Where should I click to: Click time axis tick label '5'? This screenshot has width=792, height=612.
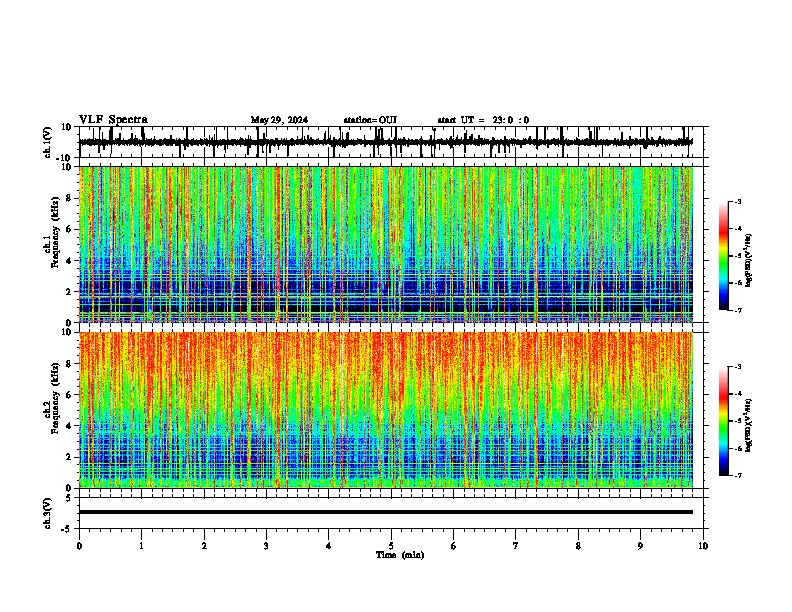point(391,546)
